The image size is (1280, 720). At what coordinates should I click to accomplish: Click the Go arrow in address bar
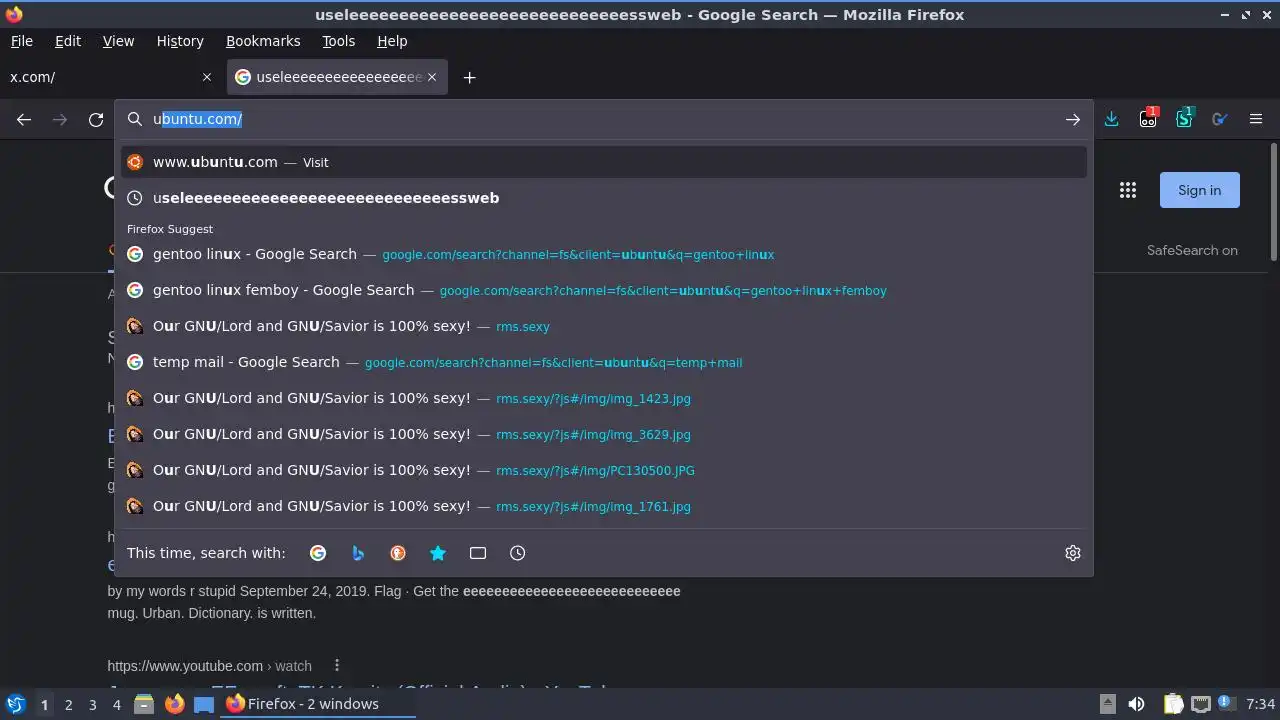click(1072, 119)
